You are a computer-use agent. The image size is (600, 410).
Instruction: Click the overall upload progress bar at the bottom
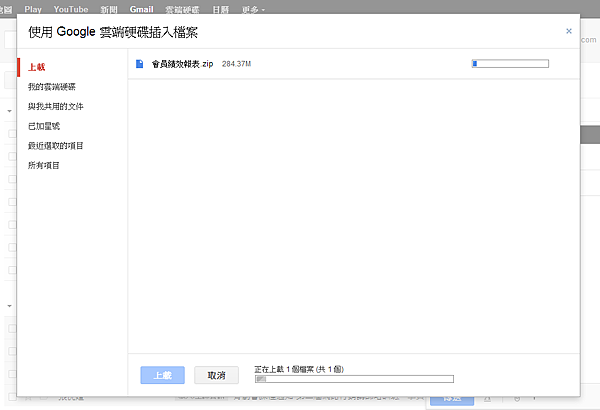click(354, 379)
